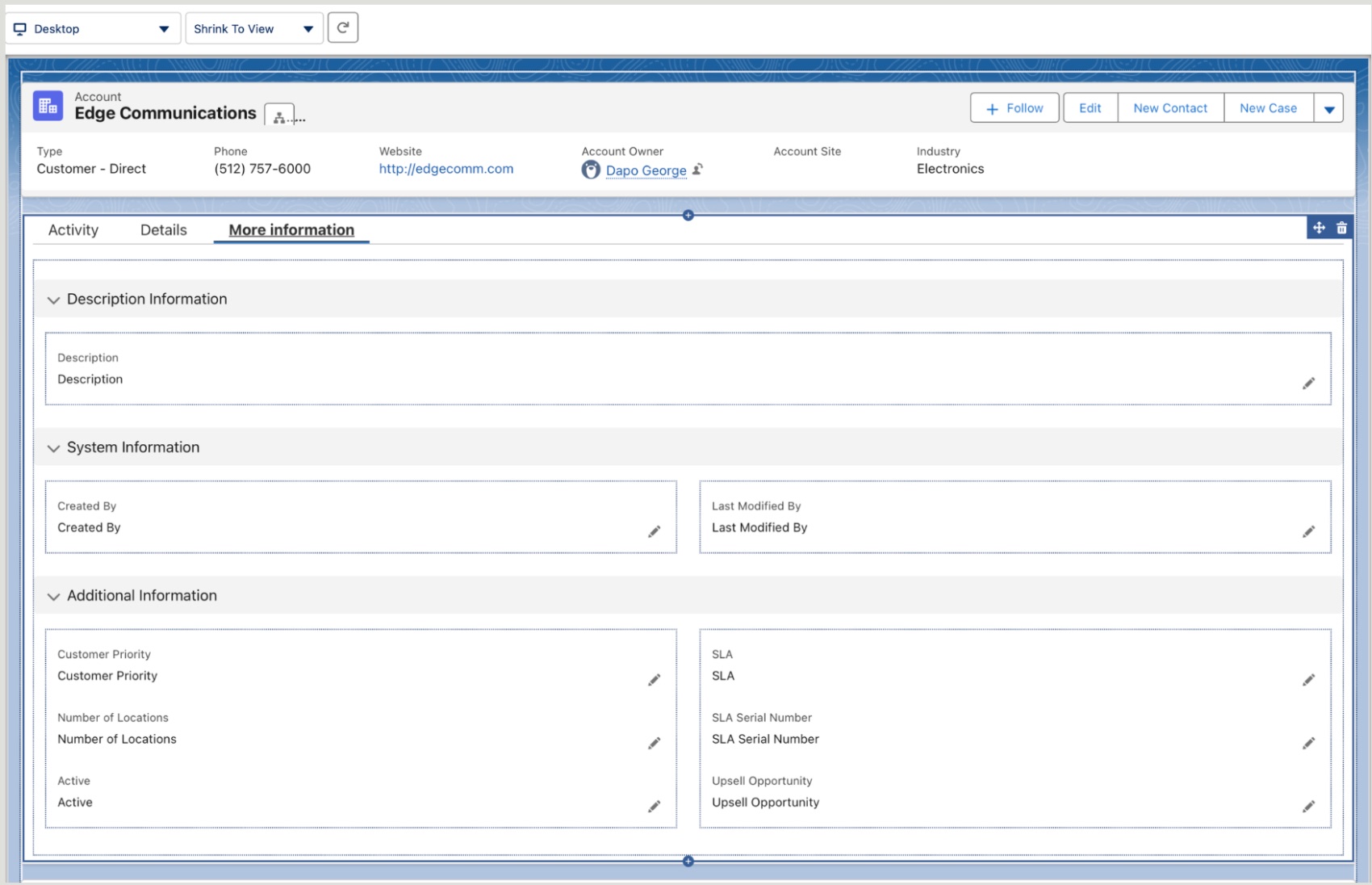
Task: Click the Dapo George owner avatar
Action: tap(591, 170)
